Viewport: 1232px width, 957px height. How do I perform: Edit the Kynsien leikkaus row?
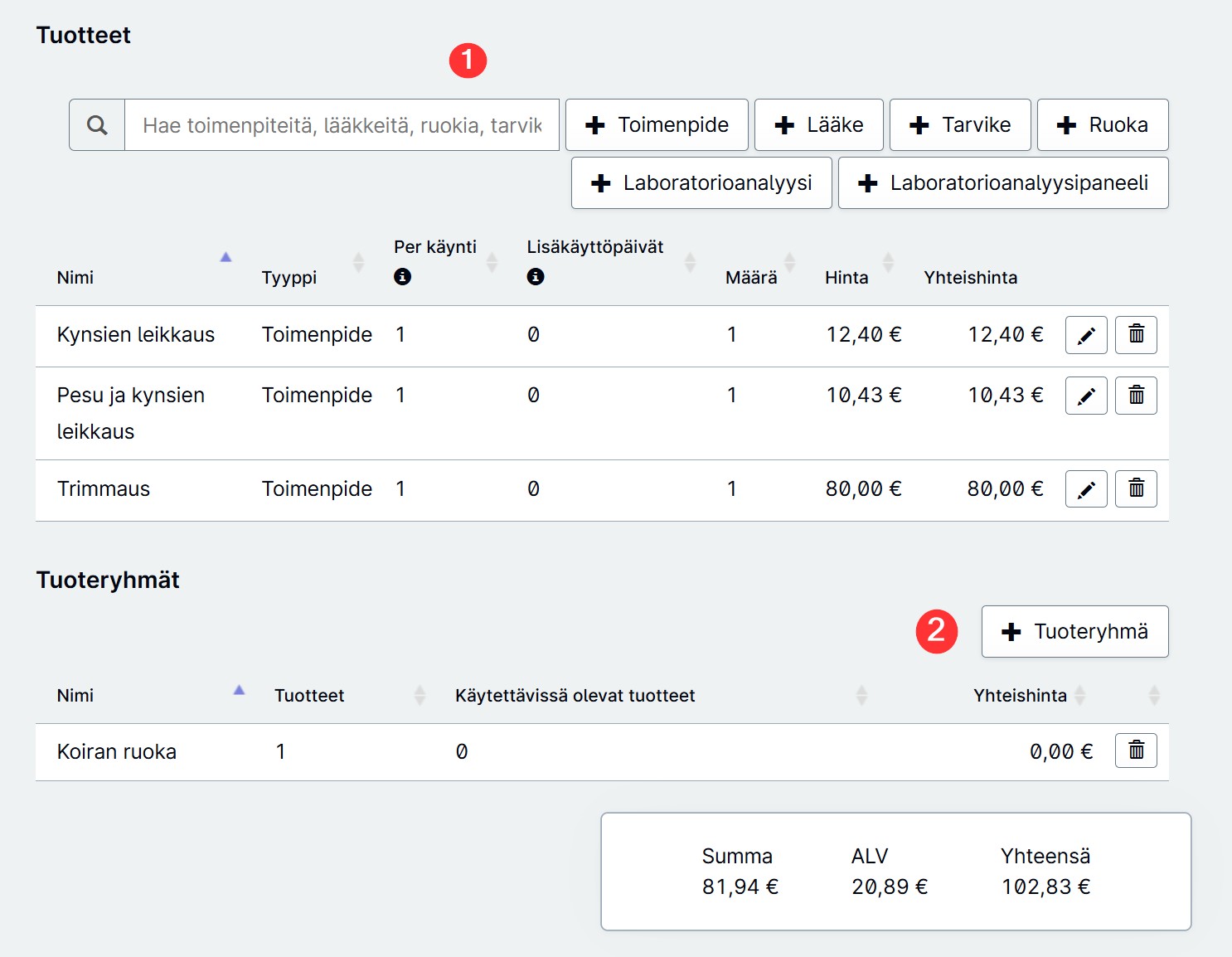tap(1086, 335)
